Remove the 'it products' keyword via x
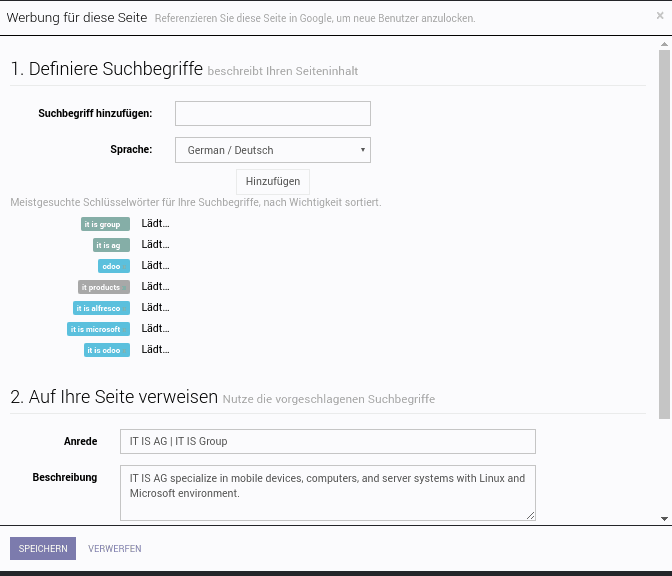 tap(124, 288)
